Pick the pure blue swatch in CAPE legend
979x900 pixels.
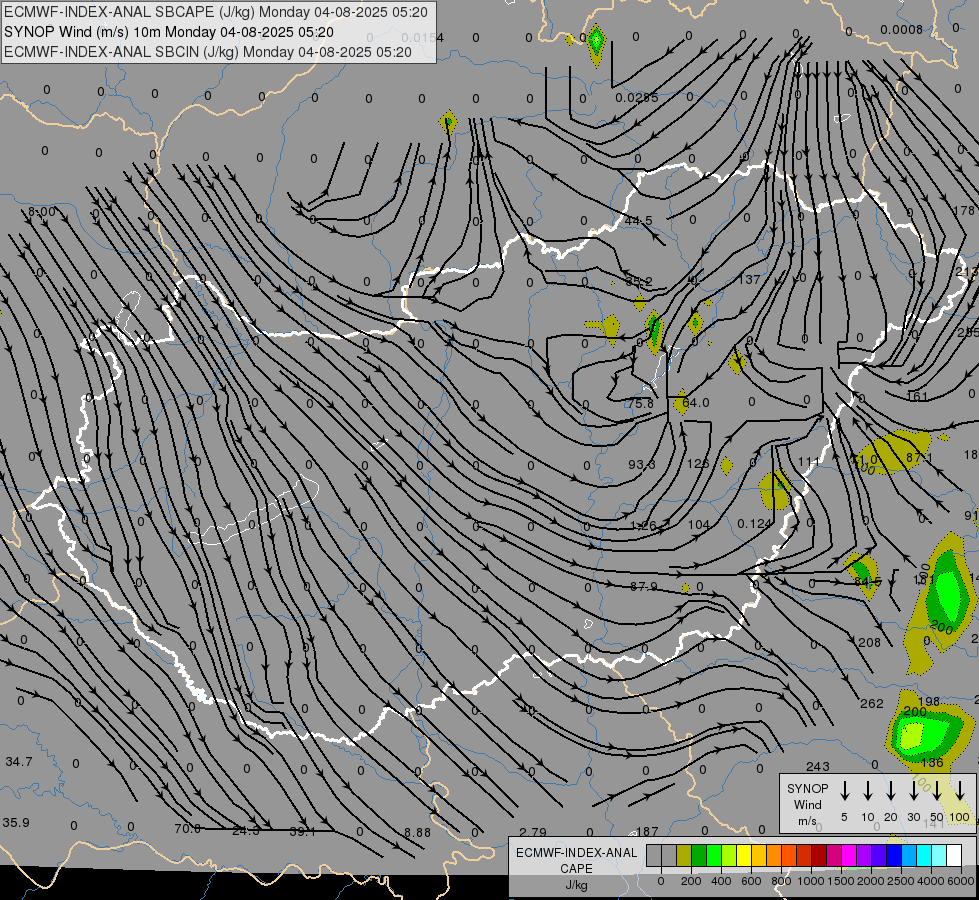894,856
